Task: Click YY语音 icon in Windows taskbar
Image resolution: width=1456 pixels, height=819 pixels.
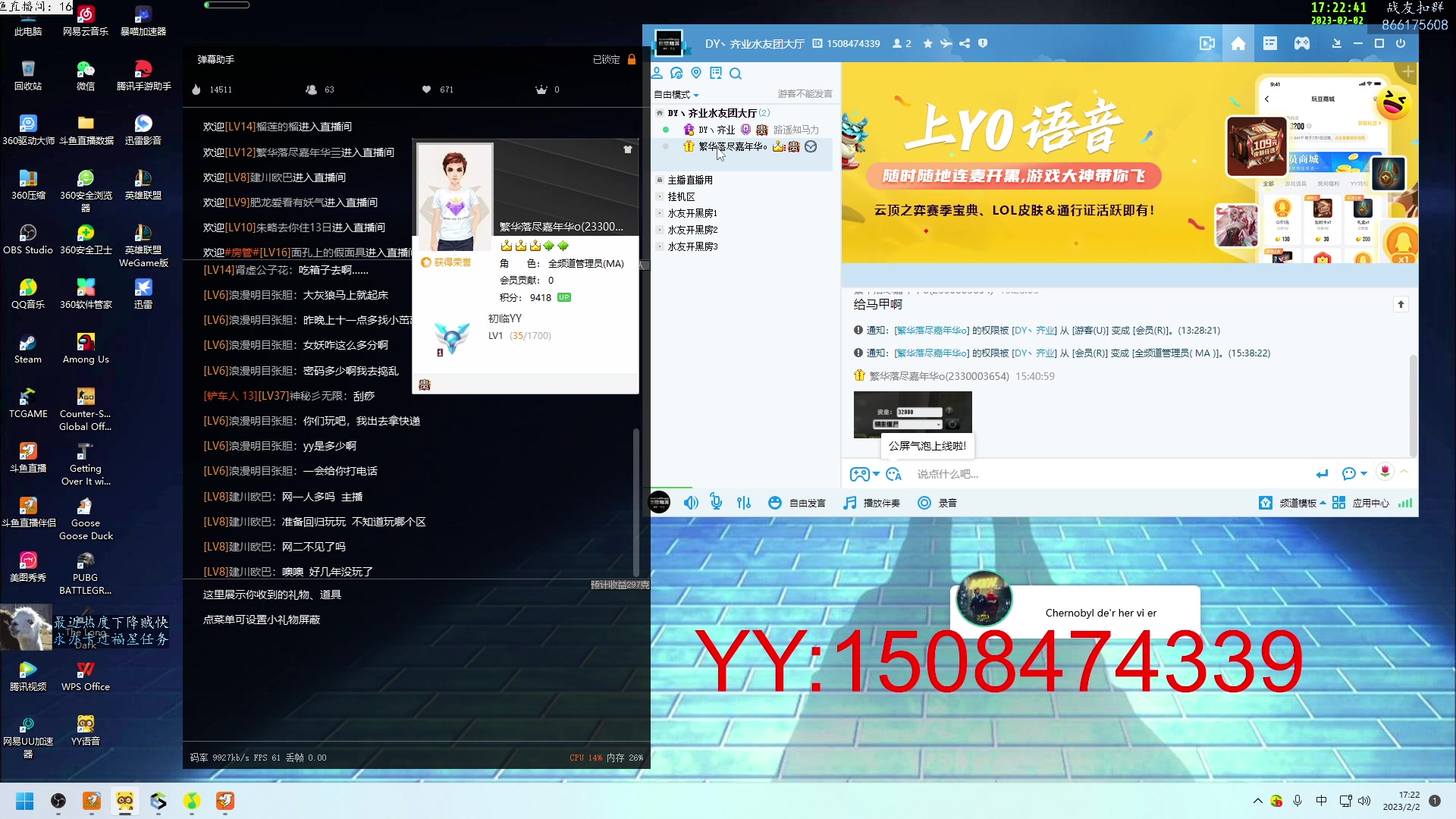Action: 125,801
